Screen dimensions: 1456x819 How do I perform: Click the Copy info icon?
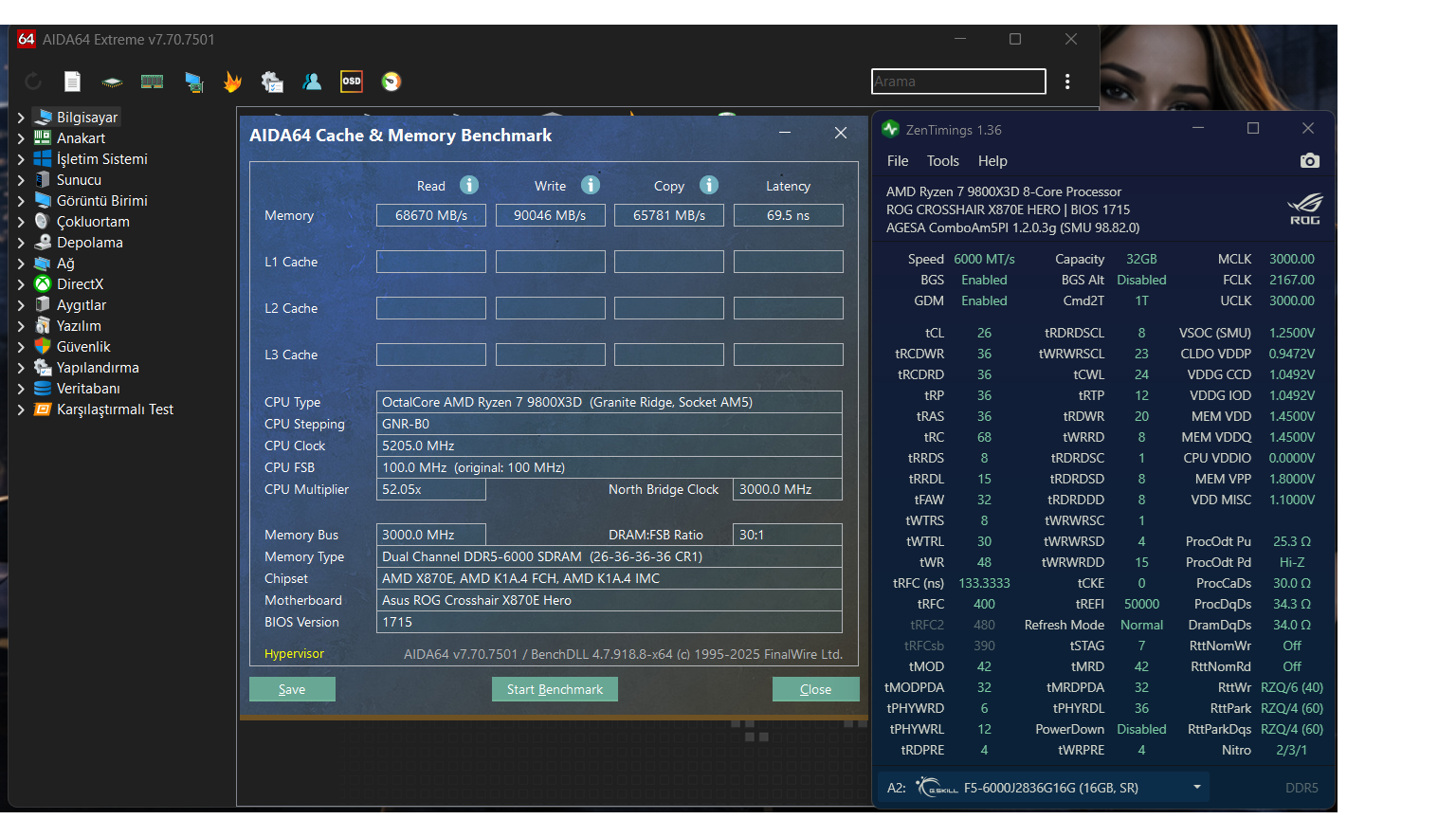pos(709,185)
